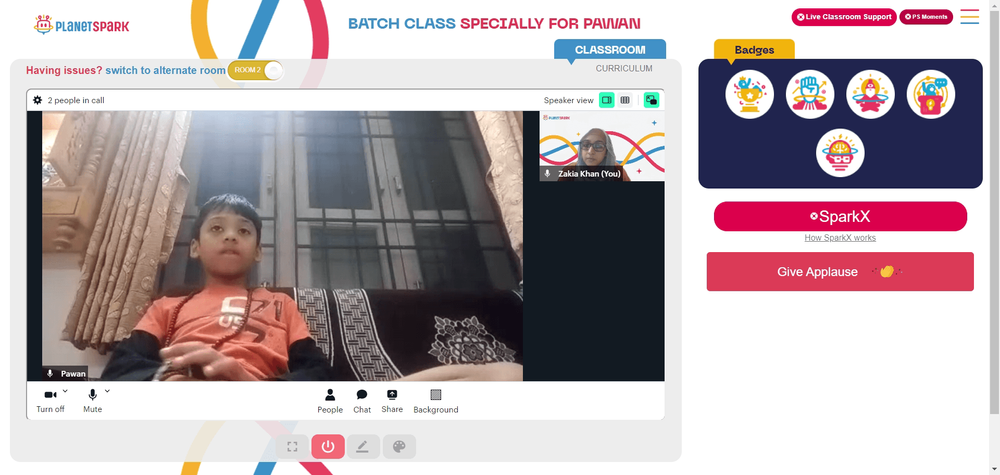Share your screen
The image size is (1000, 475).
[392, 401]
